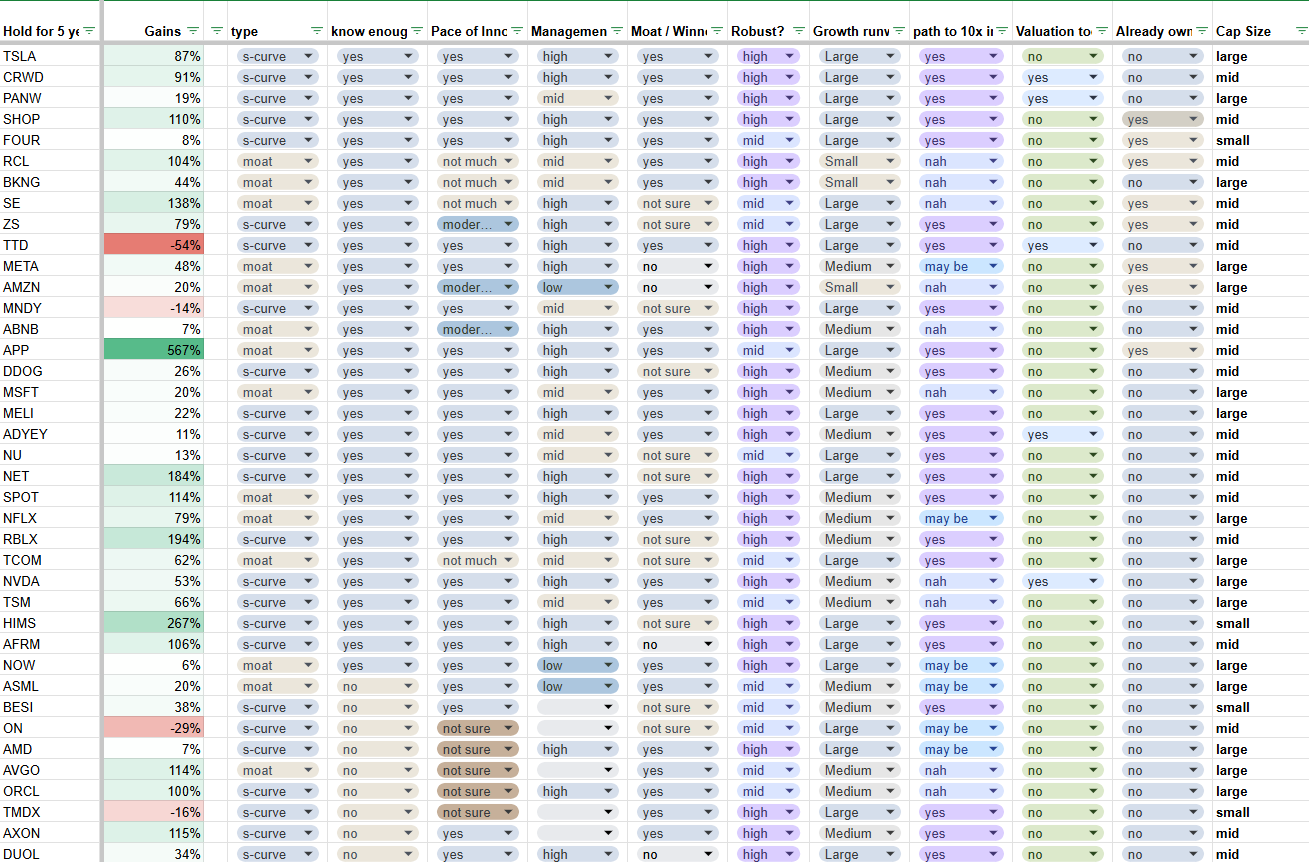Image resolution: width=1309 pixels, height=862 pixels.
Task: Select the DUOL ticker cell
Action: pos(50,854)
